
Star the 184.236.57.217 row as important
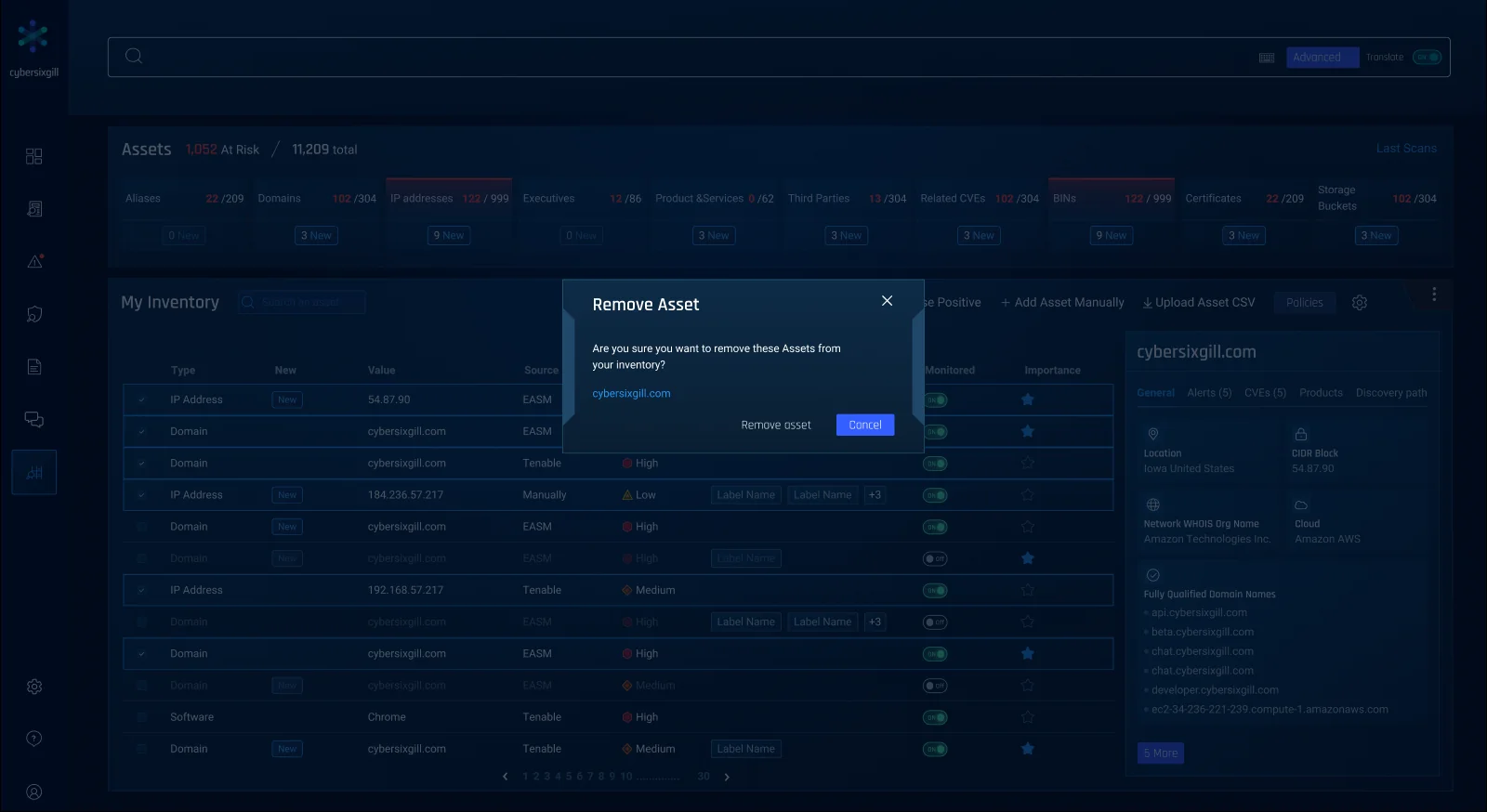tap(1028, 495)
